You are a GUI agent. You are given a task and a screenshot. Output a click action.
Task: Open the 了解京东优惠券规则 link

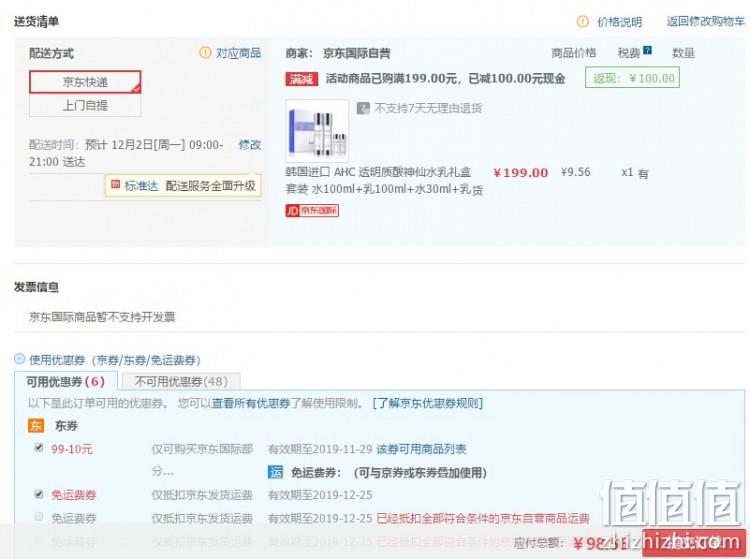[428, 403]
